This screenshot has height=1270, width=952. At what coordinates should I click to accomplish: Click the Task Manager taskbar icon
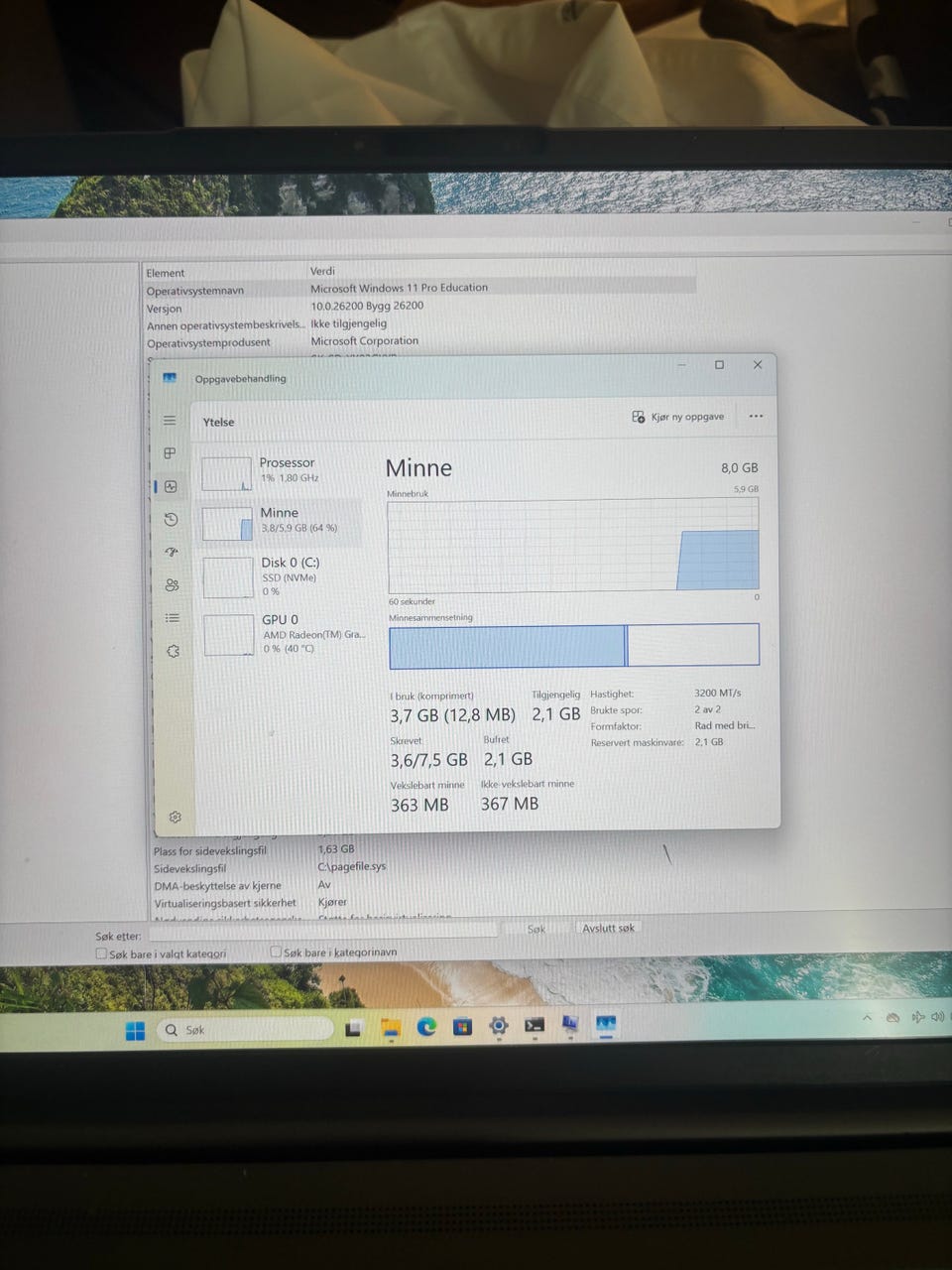[605, 1023]
